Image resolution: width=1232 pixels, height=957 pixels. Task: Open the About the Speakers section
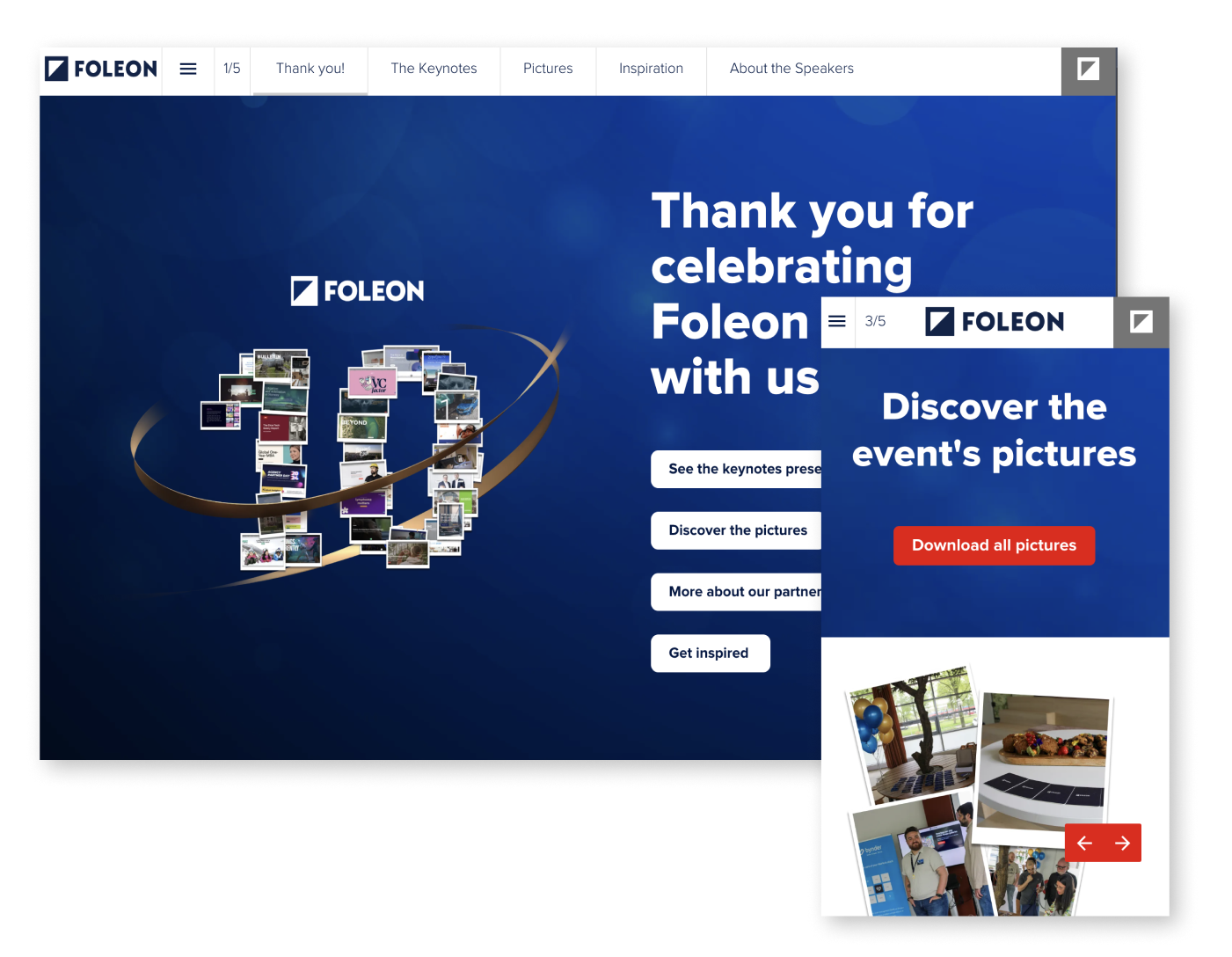[x=791, y=69]
